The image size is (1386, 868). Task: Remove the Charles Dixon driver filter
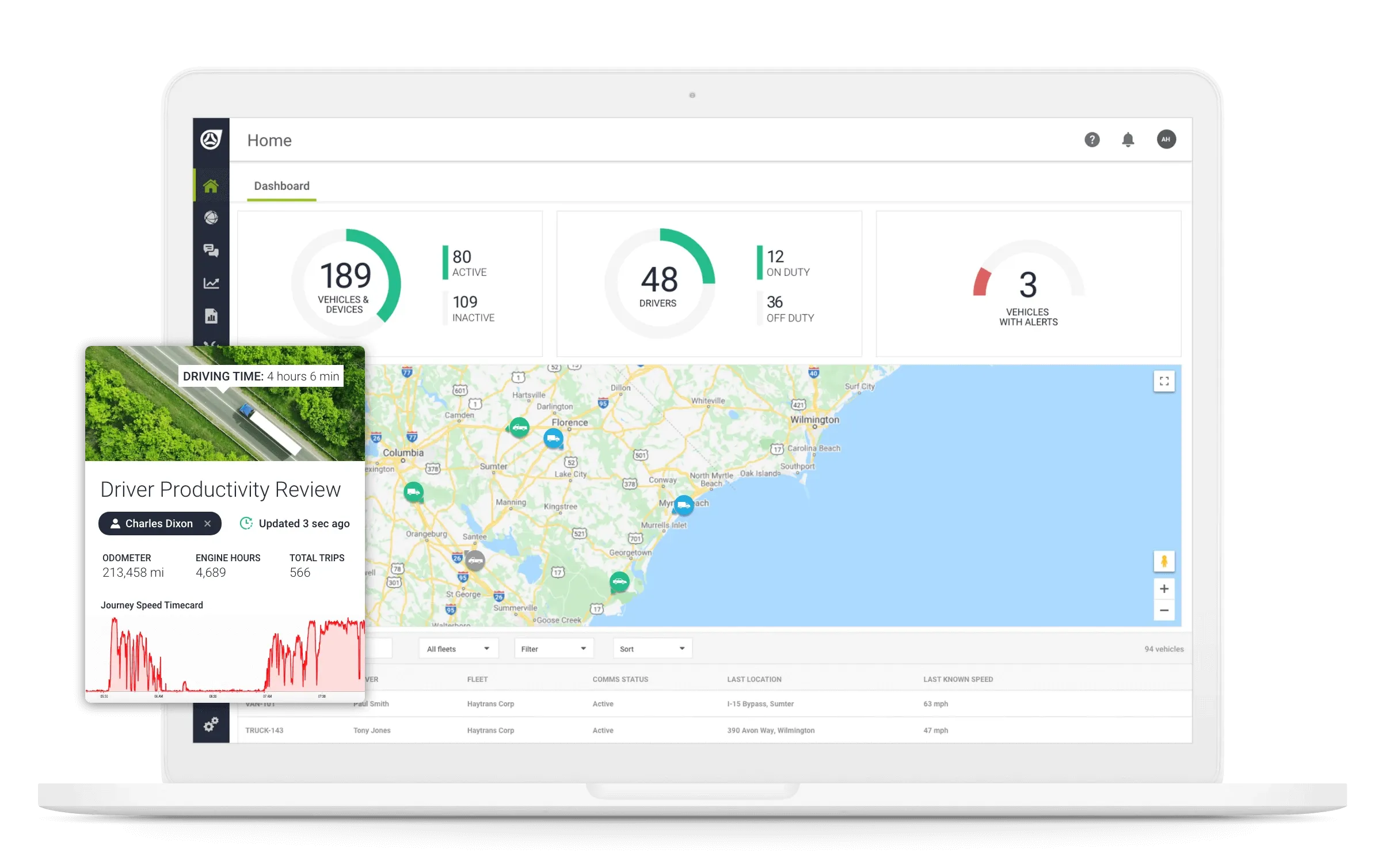207,524
